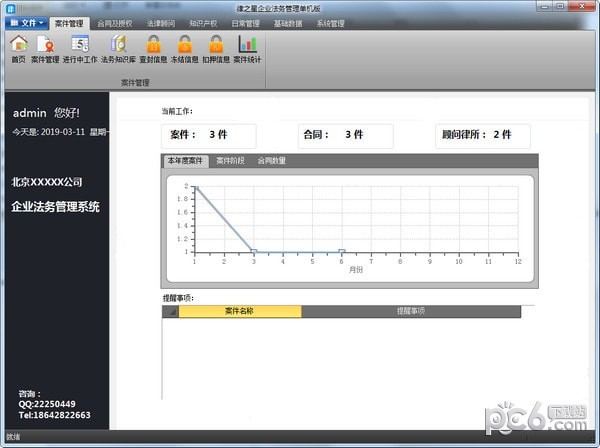The width and height of the screenshot is (600, 448).
Task: Open 案件管理 icon in ribbon
Action: pyautogui.click(x=45, y=49)
